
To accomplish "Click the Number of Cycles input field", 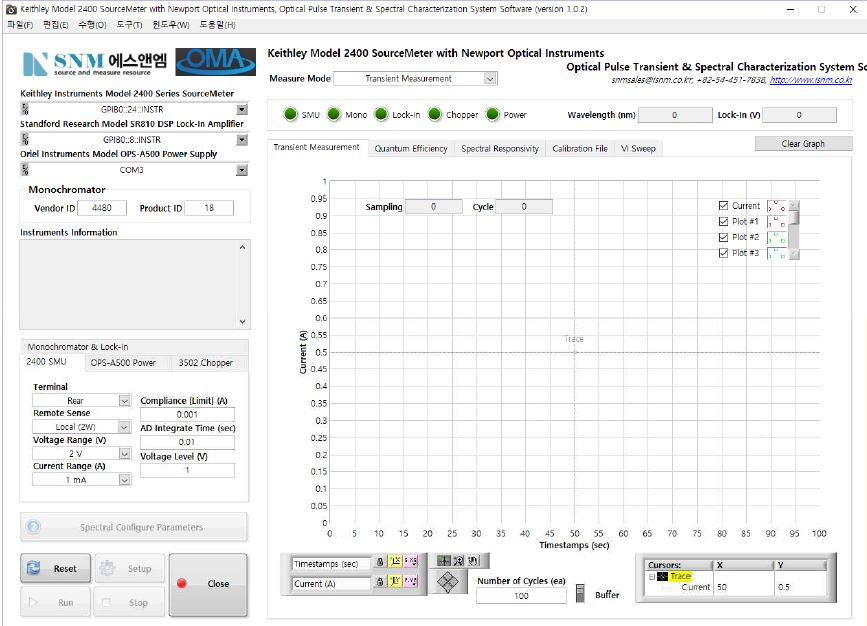I will coord(521,596).
